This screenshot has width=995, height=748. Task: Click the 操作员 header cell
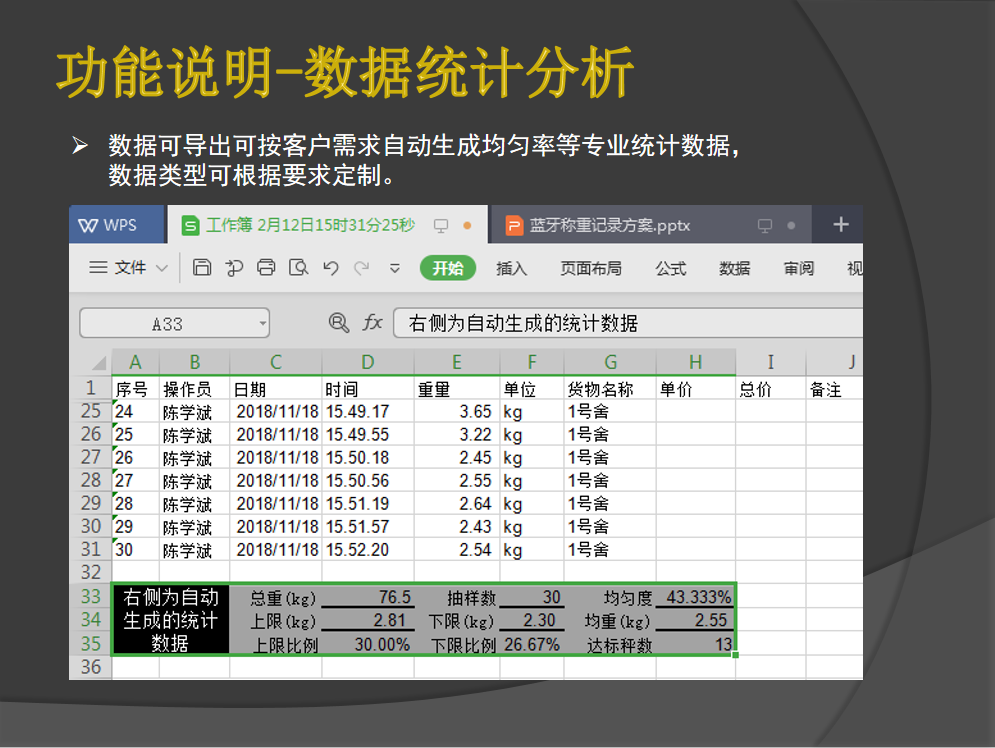[x=194, y=389]
